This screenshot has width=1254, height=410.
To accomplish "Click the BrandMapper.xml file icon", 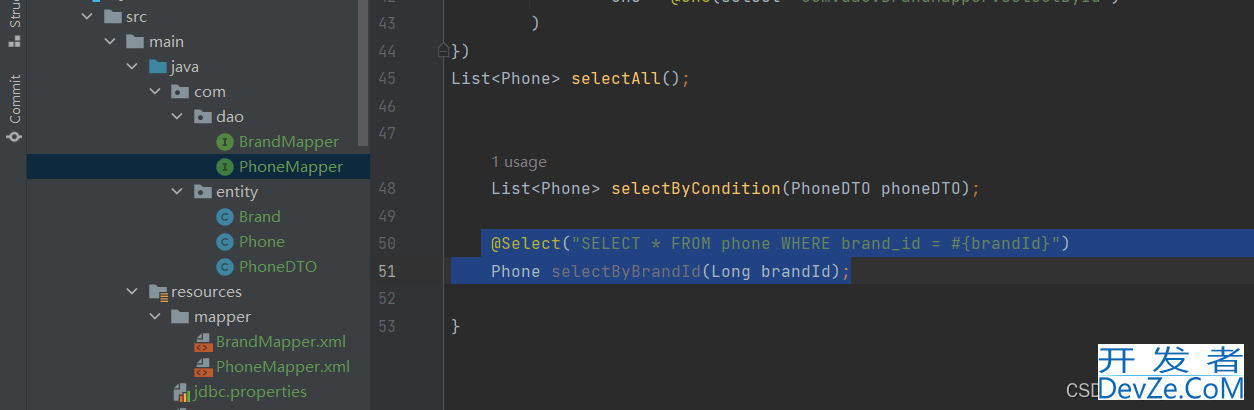I will pos(203,342).
